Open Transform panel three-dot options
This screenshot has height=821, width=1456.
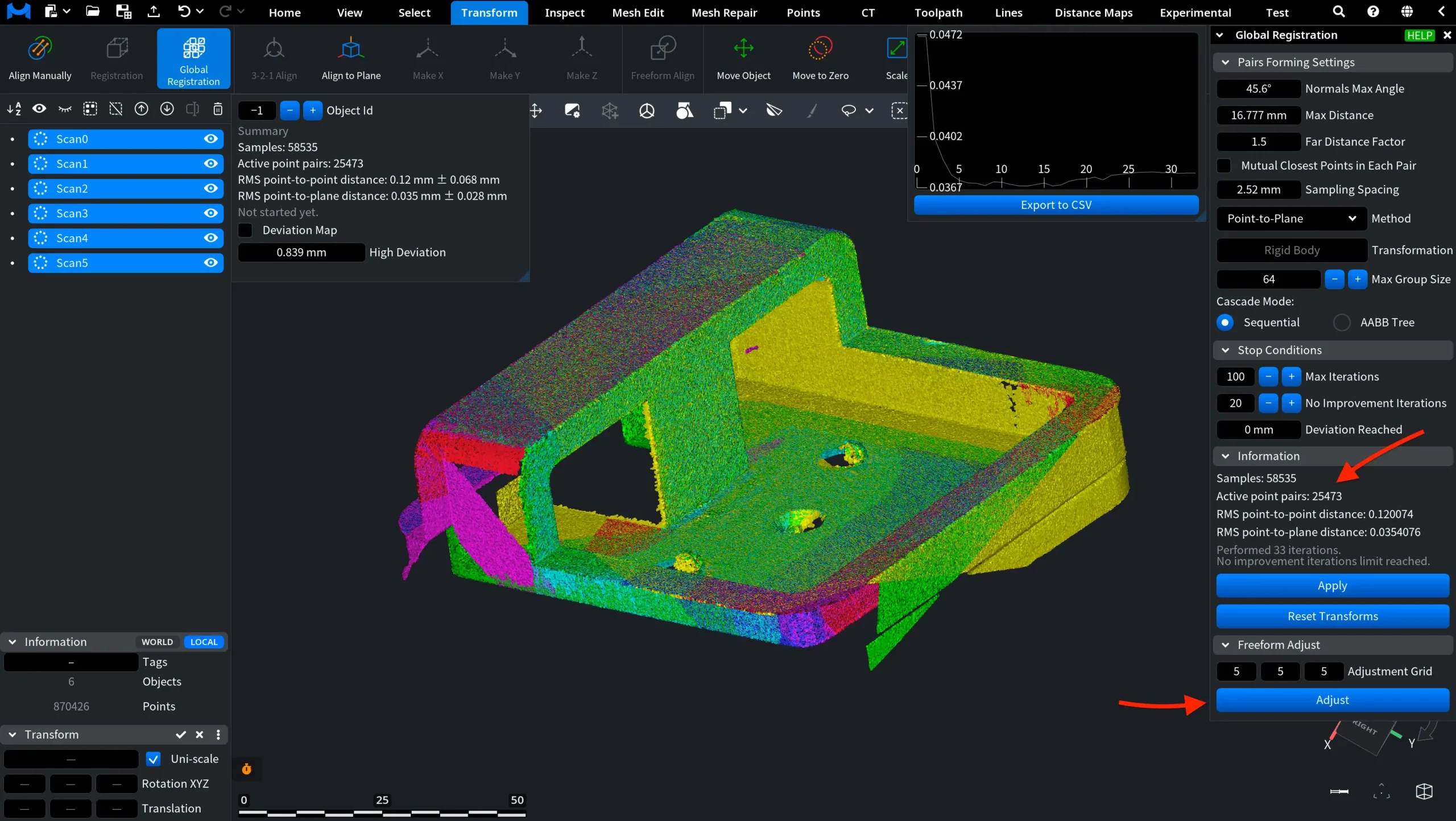[x=218, y=735]
